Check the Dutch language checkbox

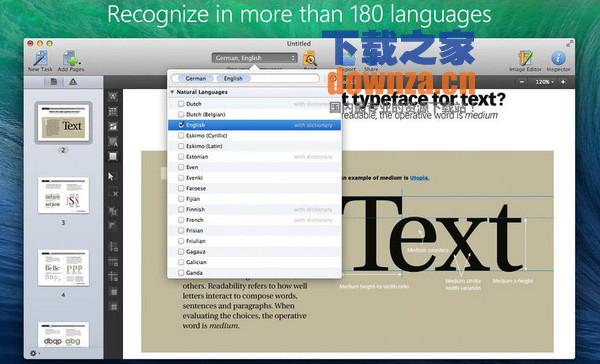coord(181,104)
